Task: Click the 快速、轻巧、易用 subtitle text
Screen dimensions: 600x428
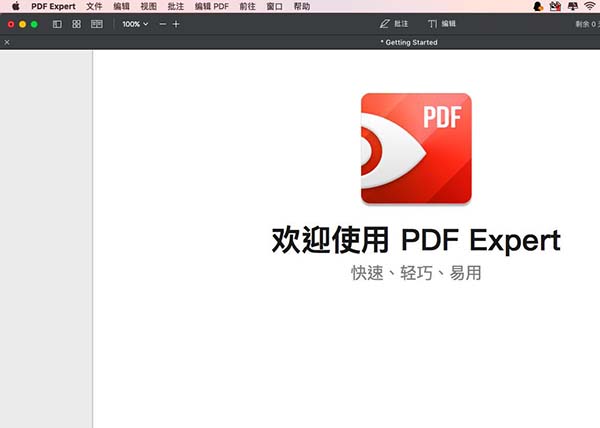Action: click(x=416, y=273)
